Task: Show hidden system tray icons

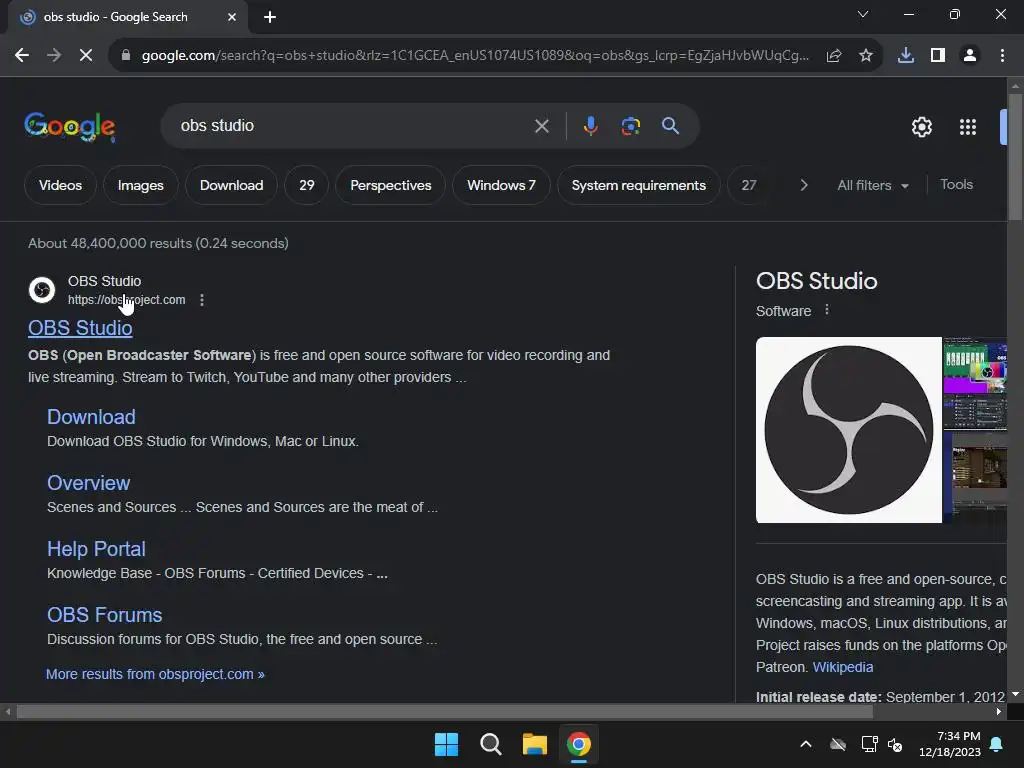Action: (x=806, y=744)
